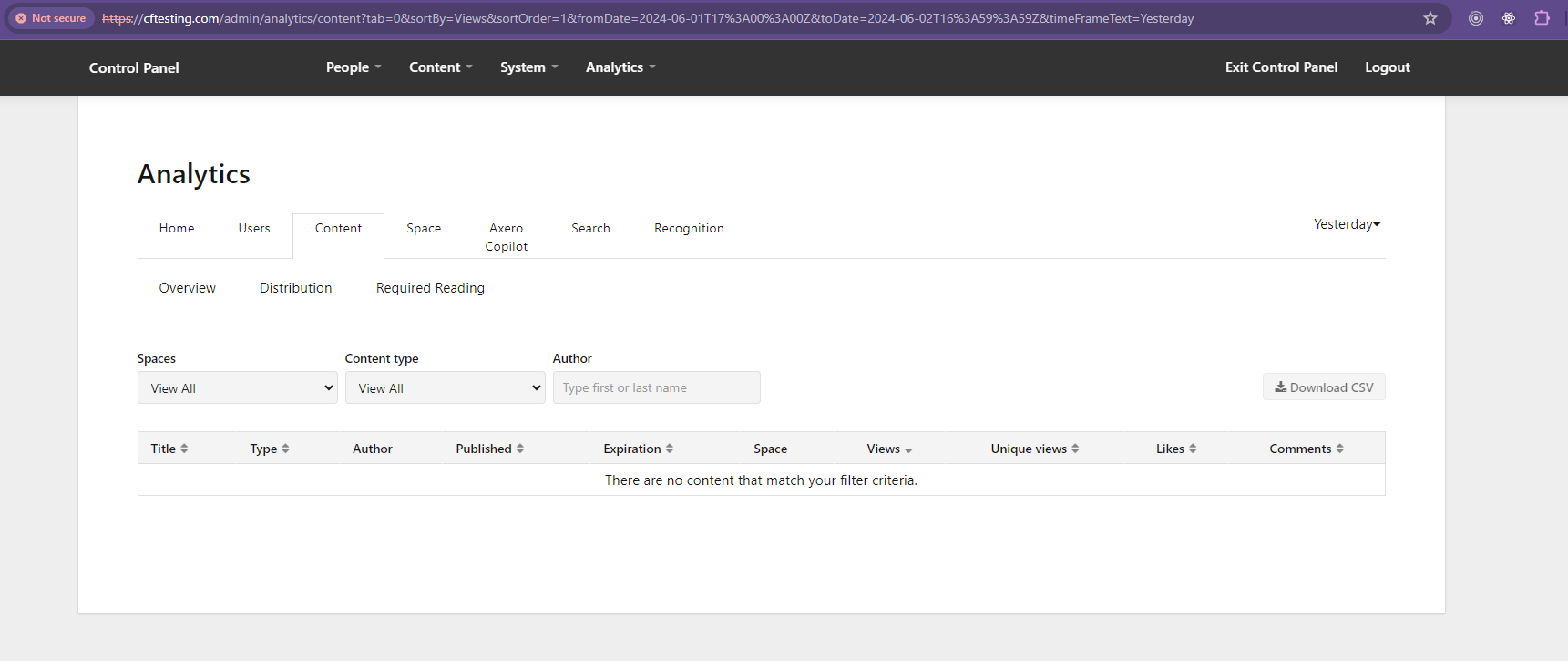Sort the table by Likes column
Screen dimensions: 1568x661
[1176, 449]
